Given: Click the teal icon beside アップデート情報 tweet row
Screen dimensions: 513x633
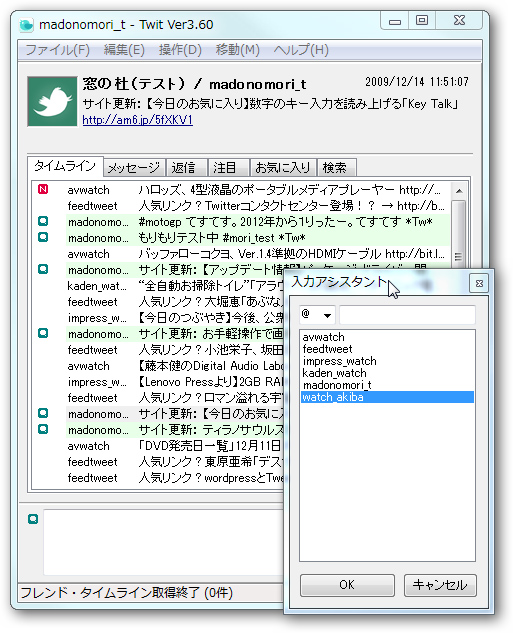Looking at the screenshot, I should pos(43,269).
